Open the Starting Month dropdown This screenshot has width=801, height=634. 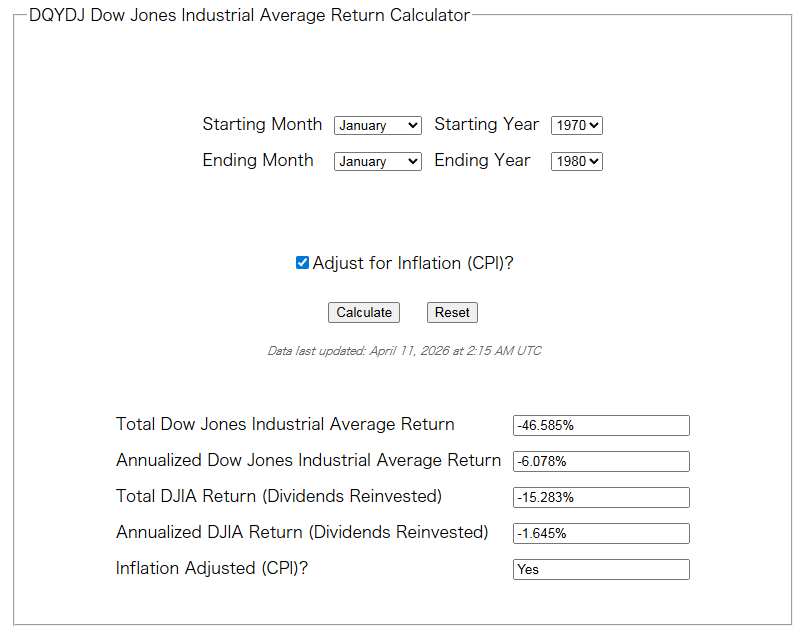(377, 125)
